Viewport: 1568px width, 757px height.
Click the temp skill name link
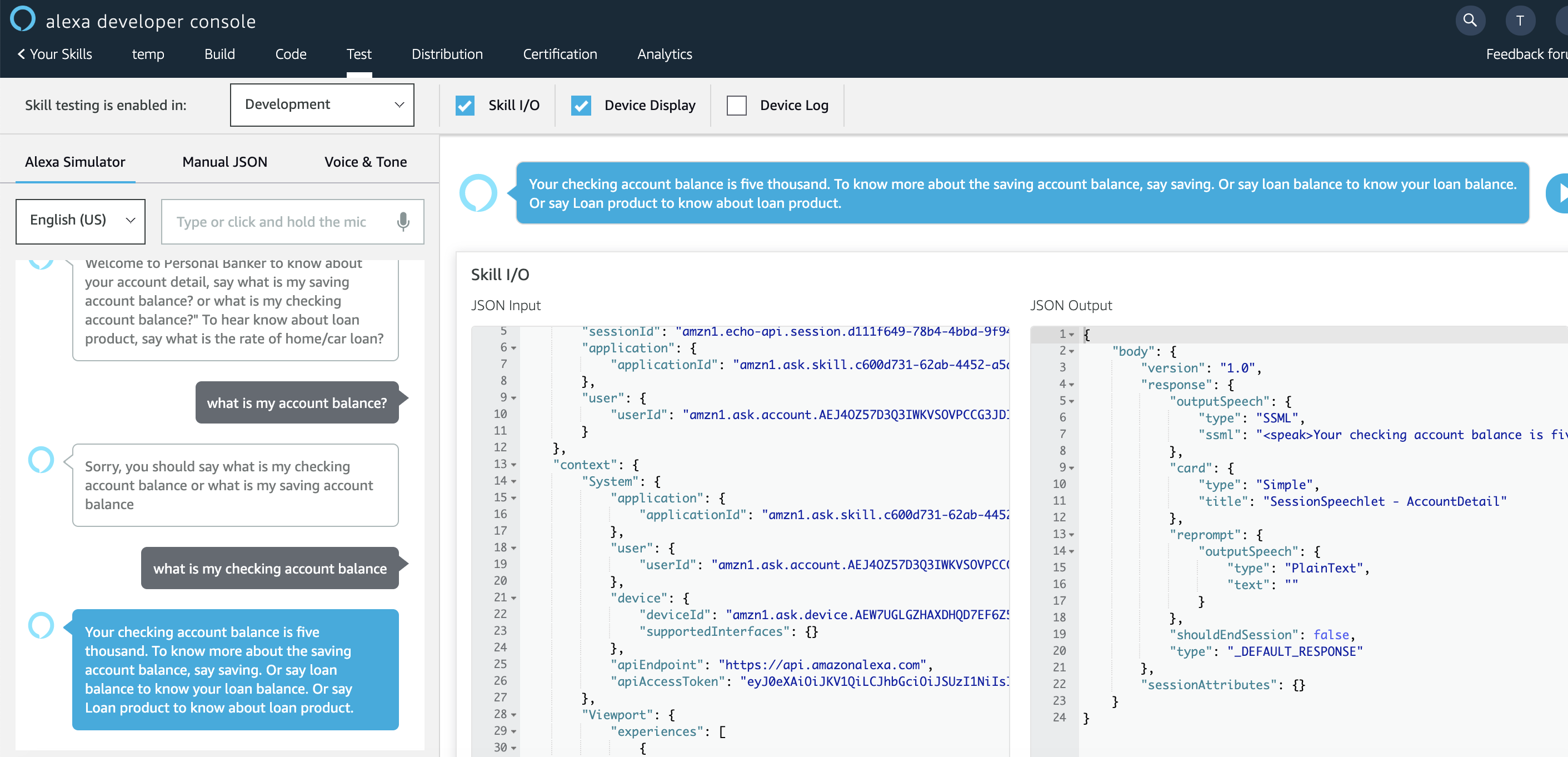click(148, 54)
